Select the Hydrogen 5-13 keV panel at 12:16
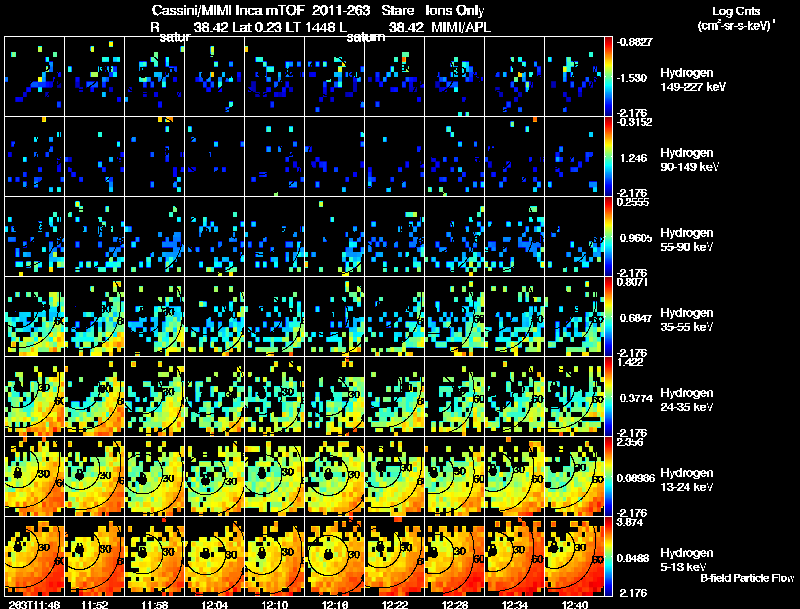The width and height of the screenshot is (800, 609). coord(335,556)
